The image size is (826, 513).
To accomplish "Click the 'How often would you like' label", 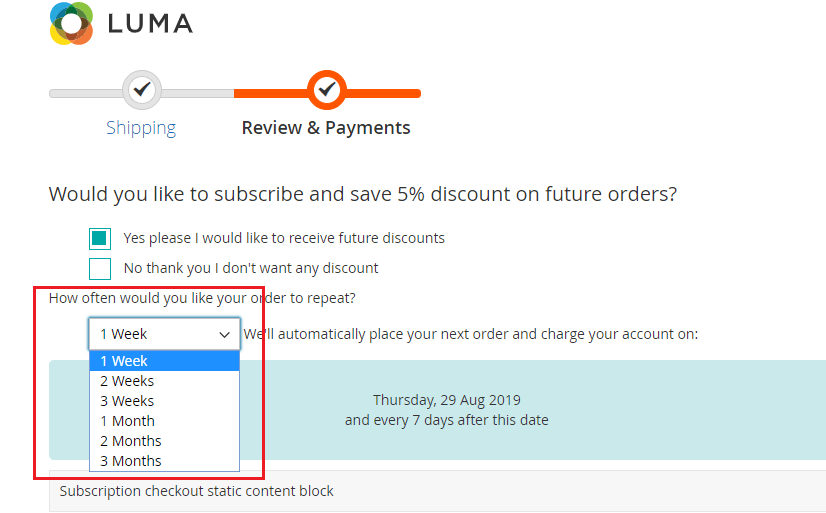I will click(x=202, y=298).
